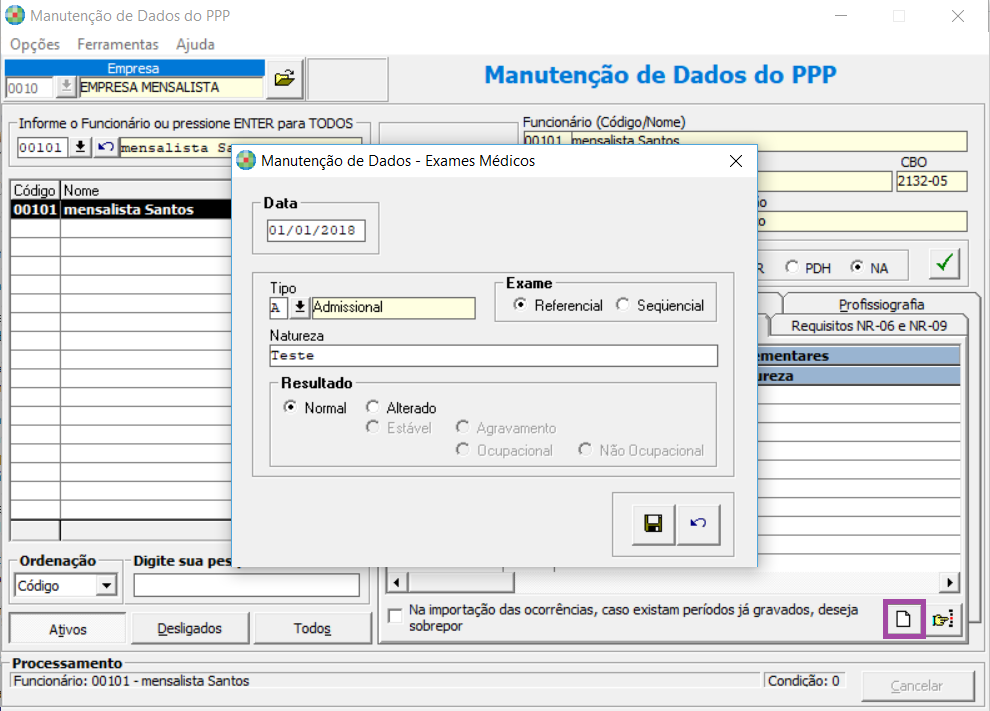Open the Ajuda menu
Image resolution: width=990 pixels, height=711 pixels.
point(195,44)
